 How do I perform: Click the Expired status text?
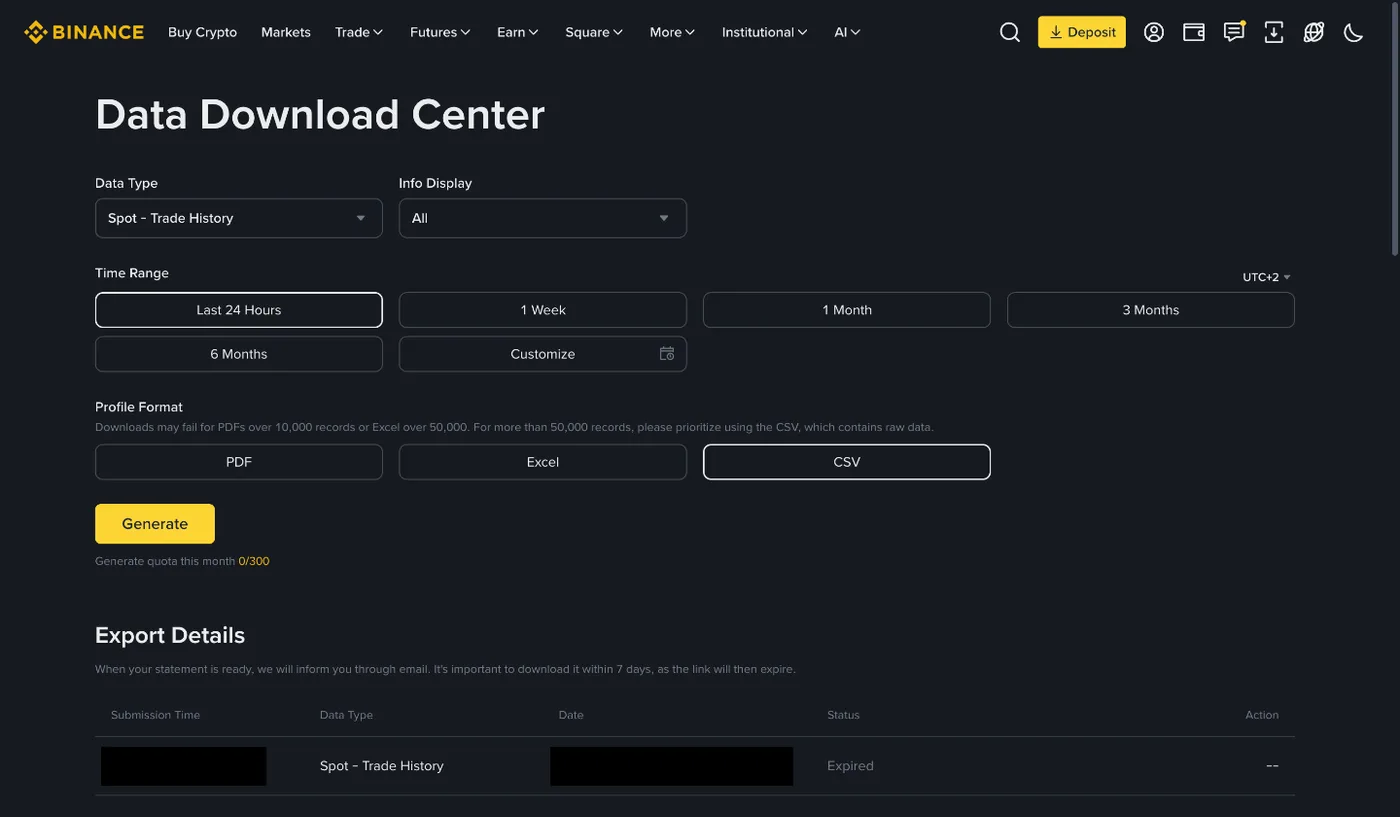(x=850, y=766)
